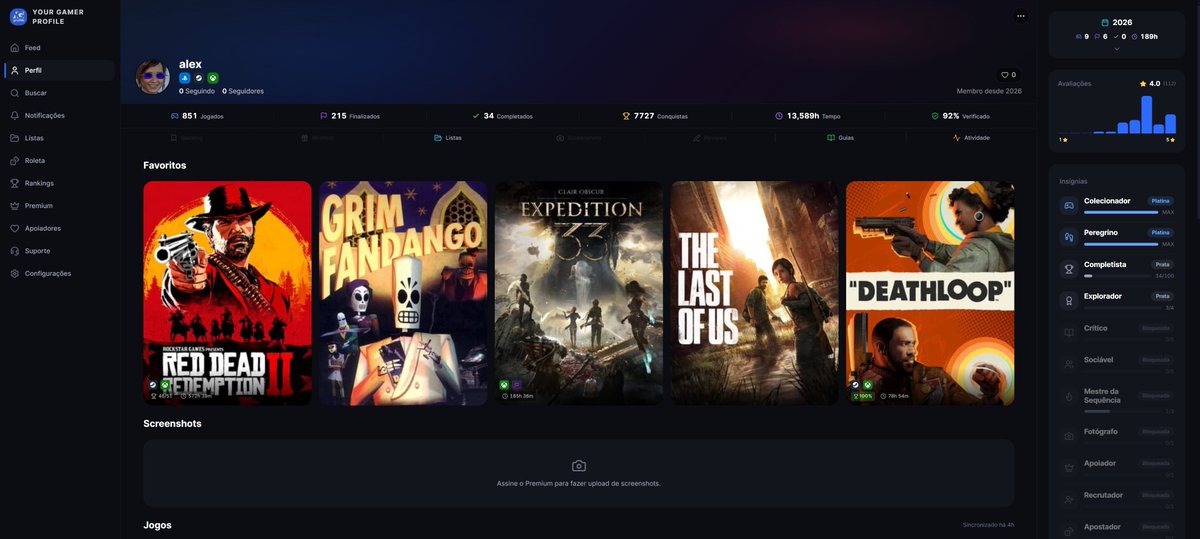Click the 7727 Conquistas trophy stat

655,116
